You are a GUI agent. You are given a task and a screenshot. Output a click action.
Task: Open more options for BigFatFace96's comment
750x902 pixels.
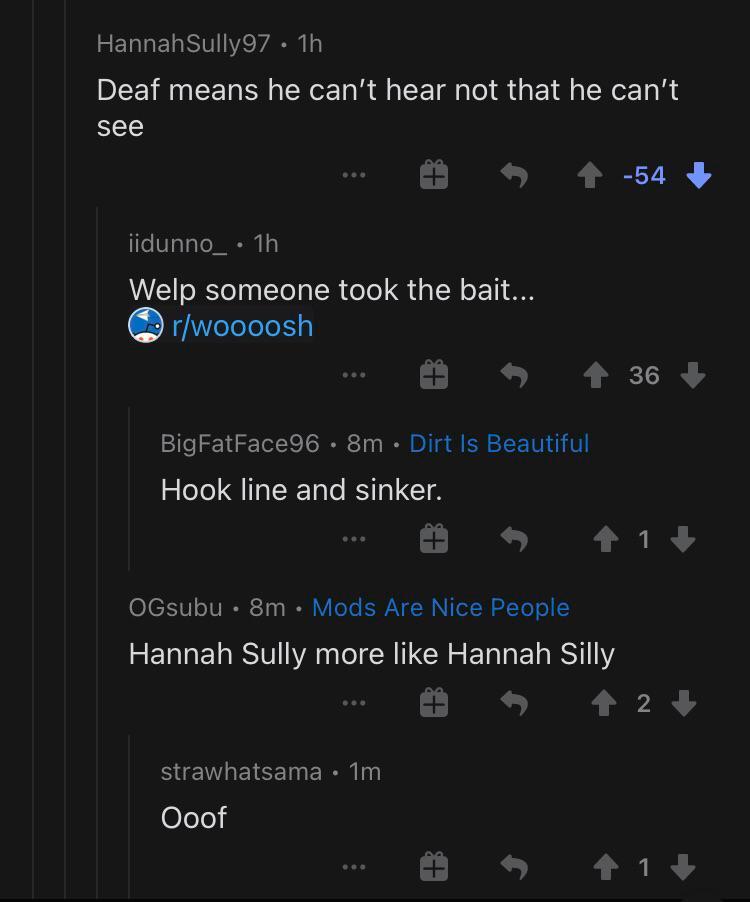(353, 539)
